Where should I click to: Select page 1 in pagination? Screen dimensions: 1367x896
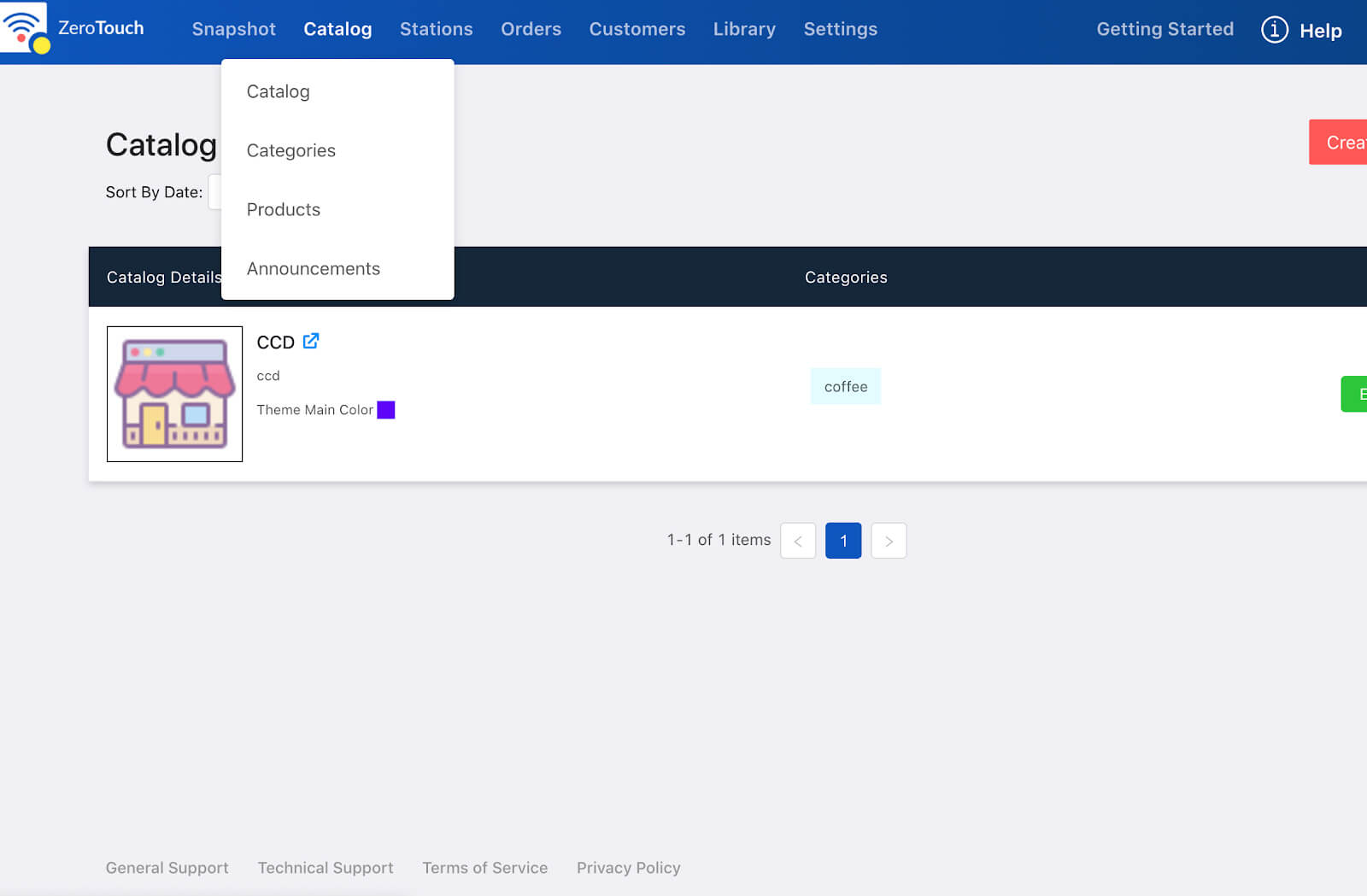pos(843,541)
